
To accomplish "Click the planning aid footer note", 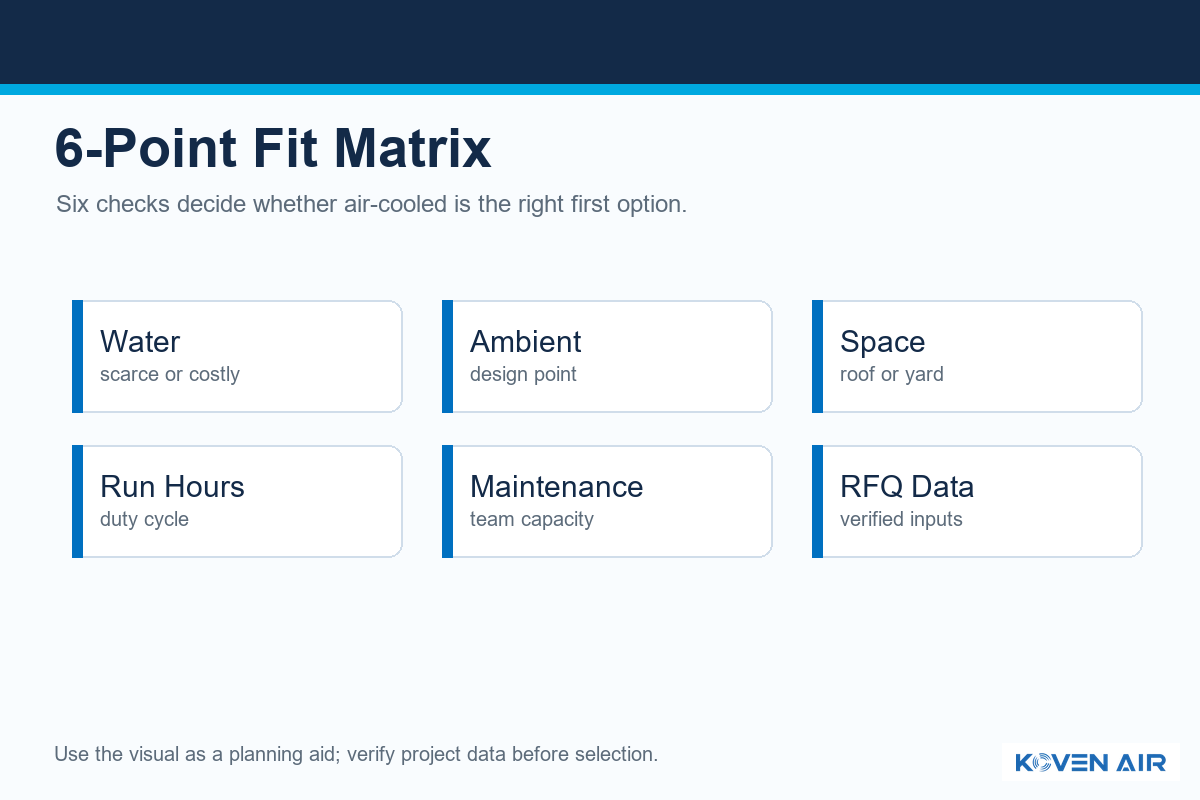I will point(356,754).
